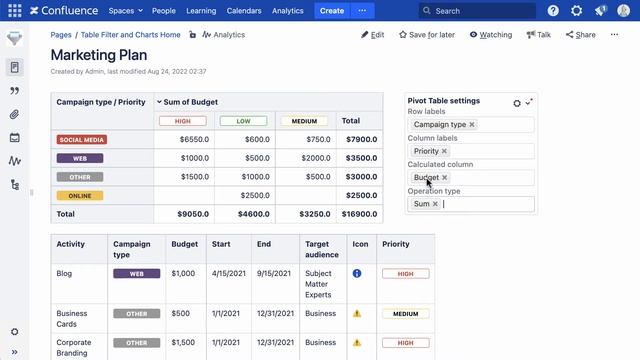Remove Priority from Column labels
The height and width of the screenshot is (360, 640).
click(x=444, y=151)
